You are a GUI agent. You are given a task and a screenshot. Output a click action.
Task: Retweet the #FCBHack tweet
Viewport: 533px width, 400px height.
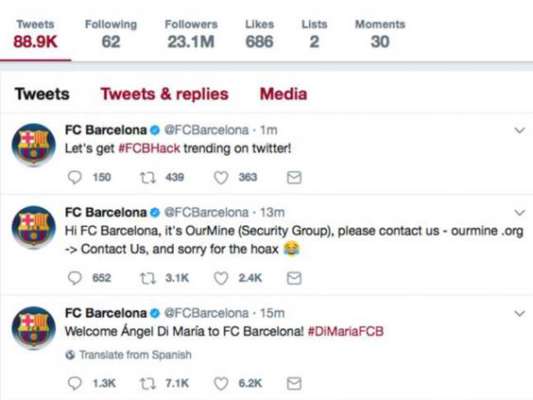pyautogui.click(x=148, y=177)
